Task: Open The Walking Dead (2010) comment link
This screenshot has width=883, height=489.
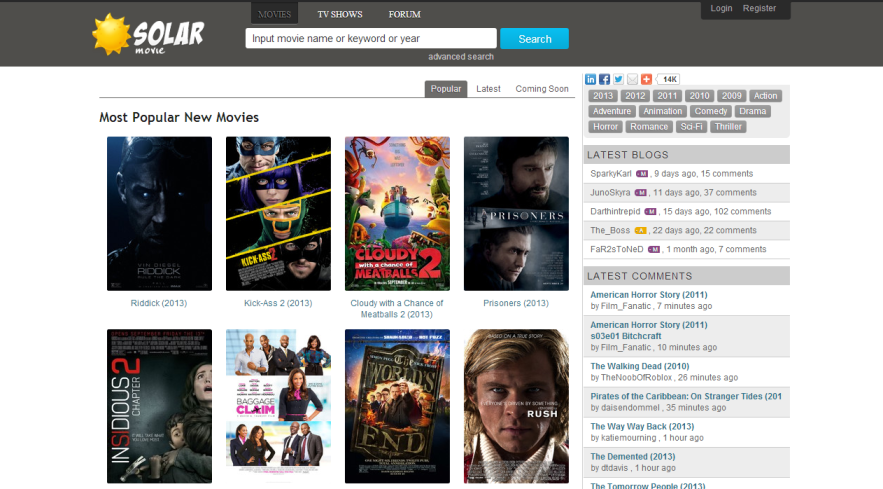Action: 640,366
